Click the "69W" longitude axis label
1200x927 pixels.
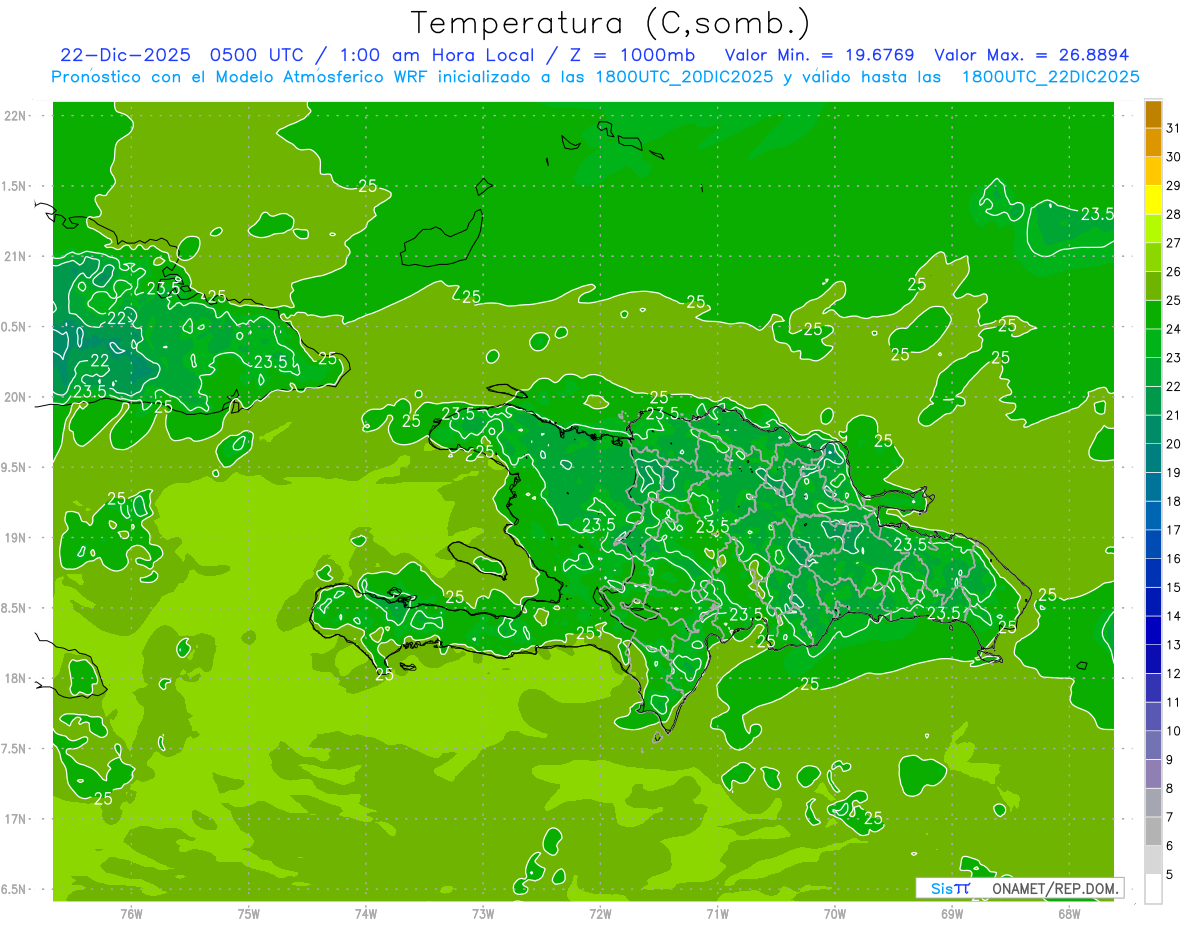pyautogui.click(x=951, y=913)
